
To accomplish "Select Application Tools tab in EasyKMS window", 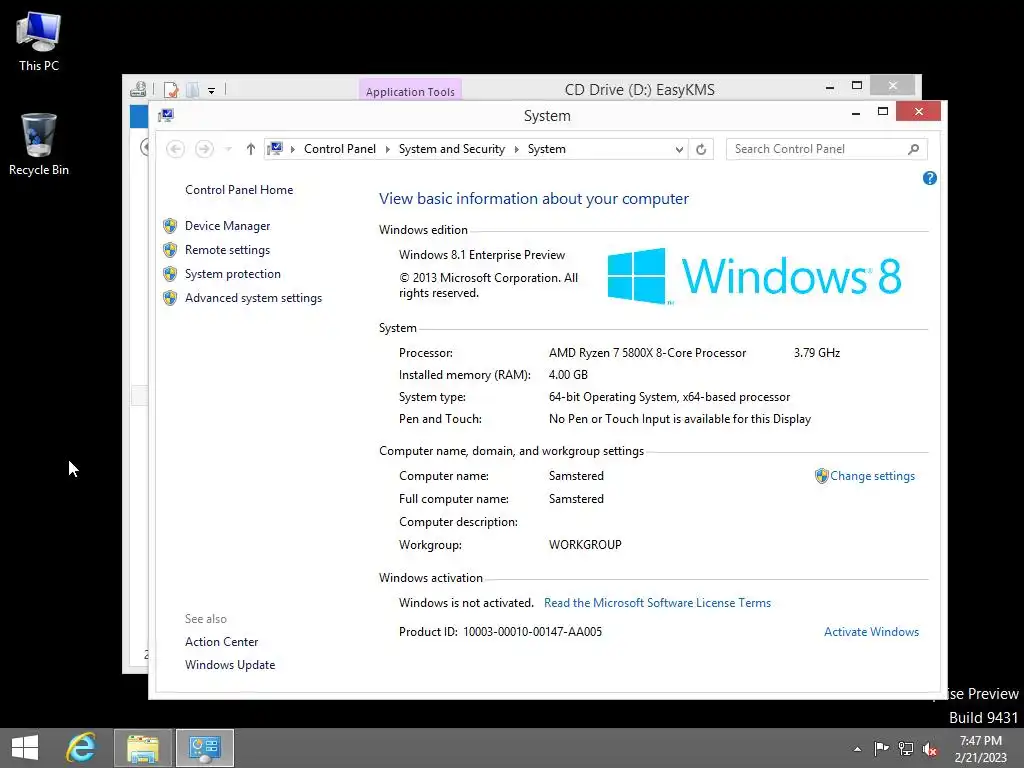I will pos(410,91).
